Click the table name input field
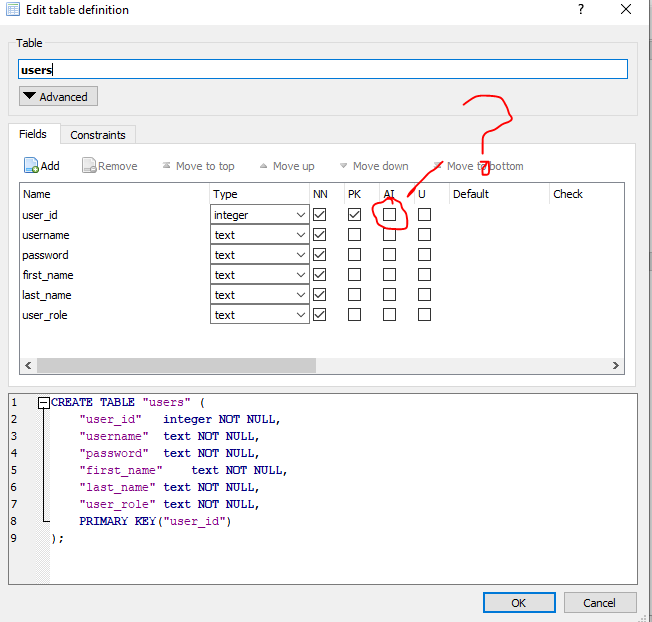 click(322, 69)
